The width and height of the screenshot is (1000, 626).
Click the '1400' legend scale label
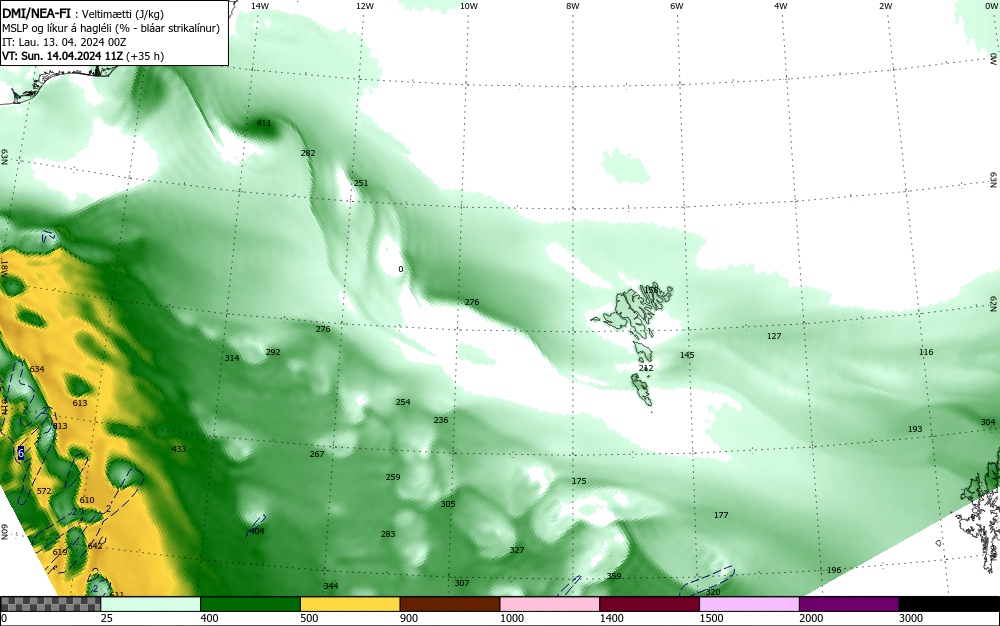[x=612, y=618]
